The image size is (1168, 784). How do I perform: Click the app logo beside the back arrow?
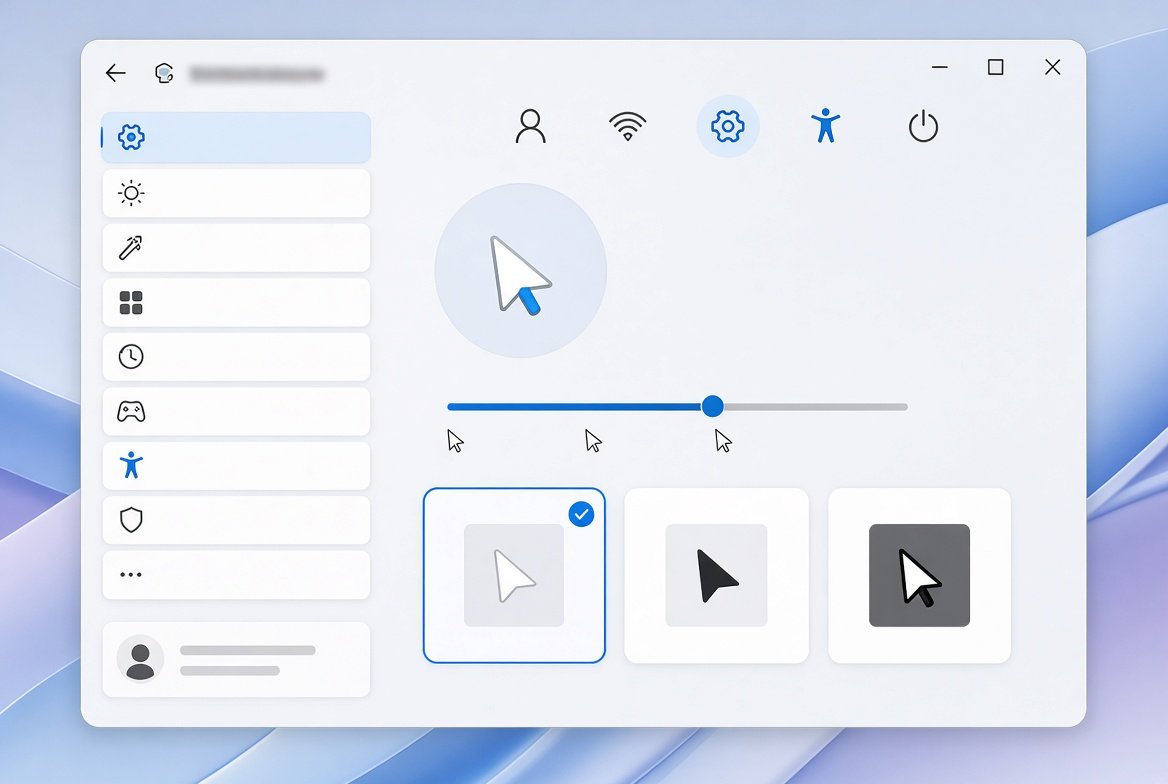164,73
